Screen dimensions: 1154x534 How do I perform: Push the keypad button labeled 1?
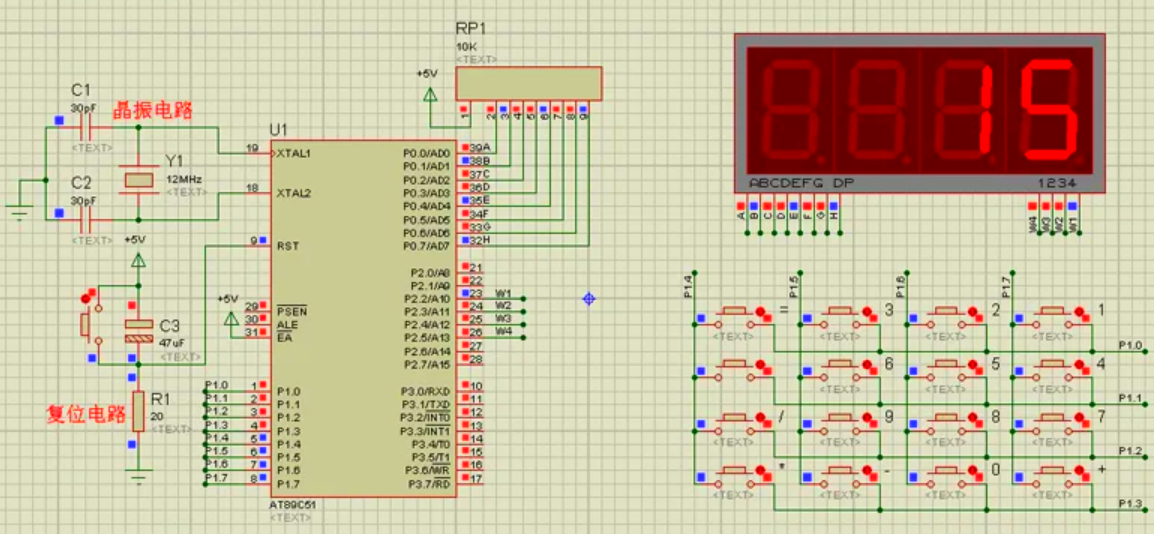pyautogui.click(x=1051, y=310)
